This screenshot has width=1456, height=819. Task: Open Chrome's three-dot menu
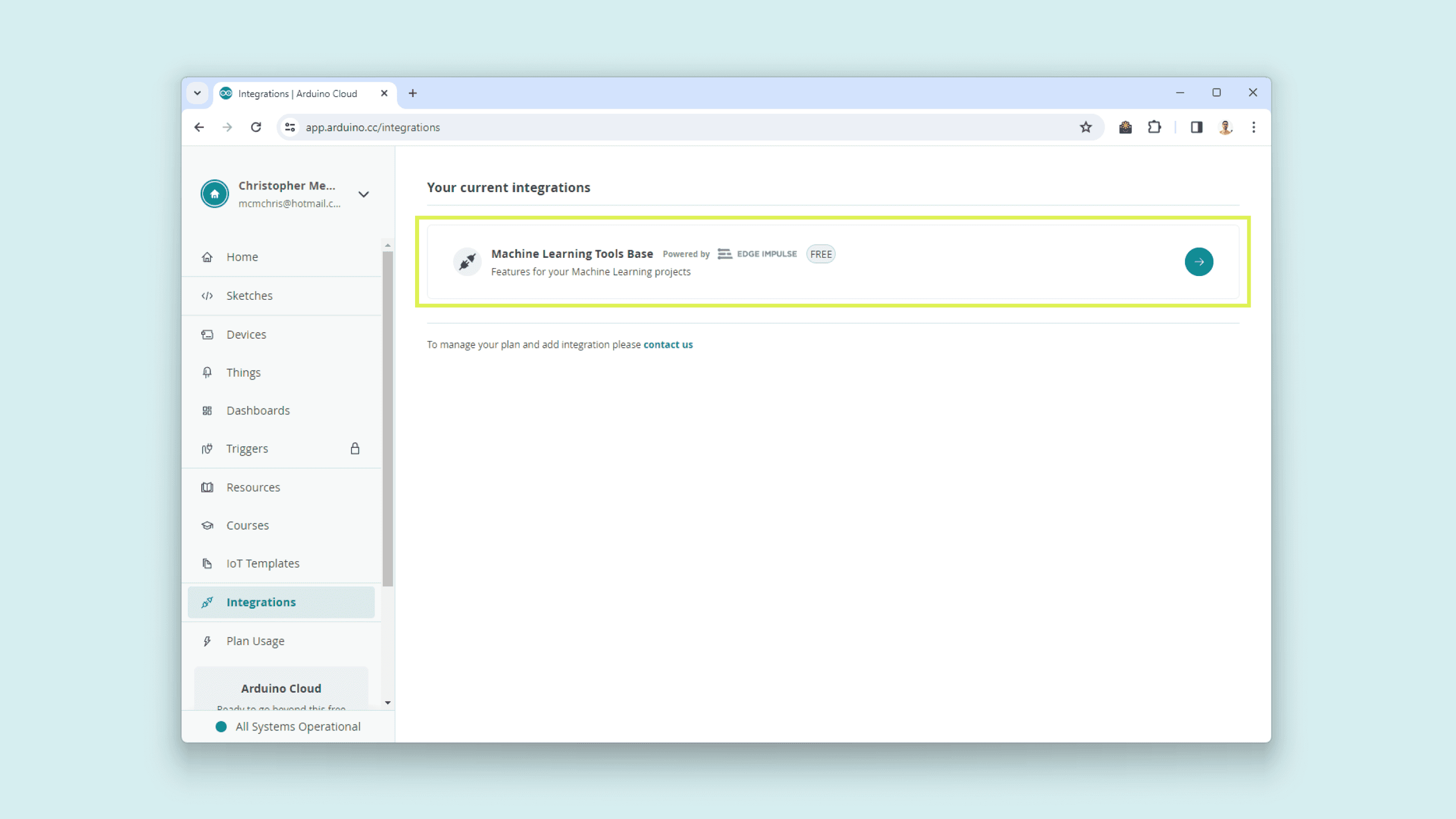pos(1253,127)
